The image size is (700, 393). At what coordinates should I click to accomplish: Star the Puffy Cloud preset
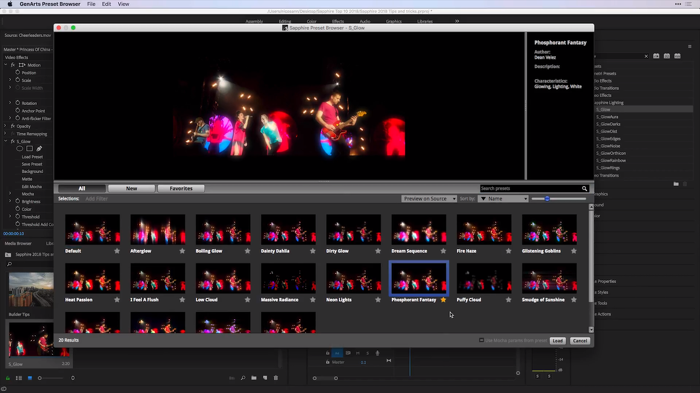click(x=508, y=300)
